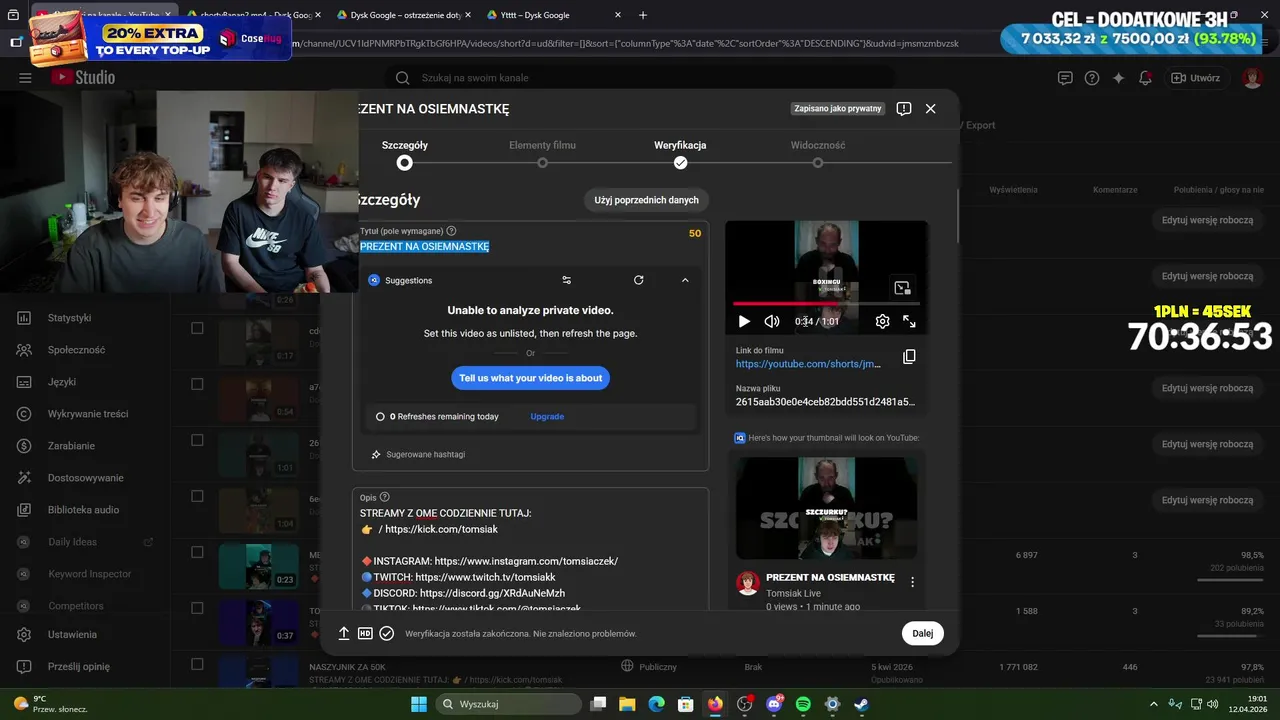
Task: Open the channel account avatar menu
Action: [1252, 78]
